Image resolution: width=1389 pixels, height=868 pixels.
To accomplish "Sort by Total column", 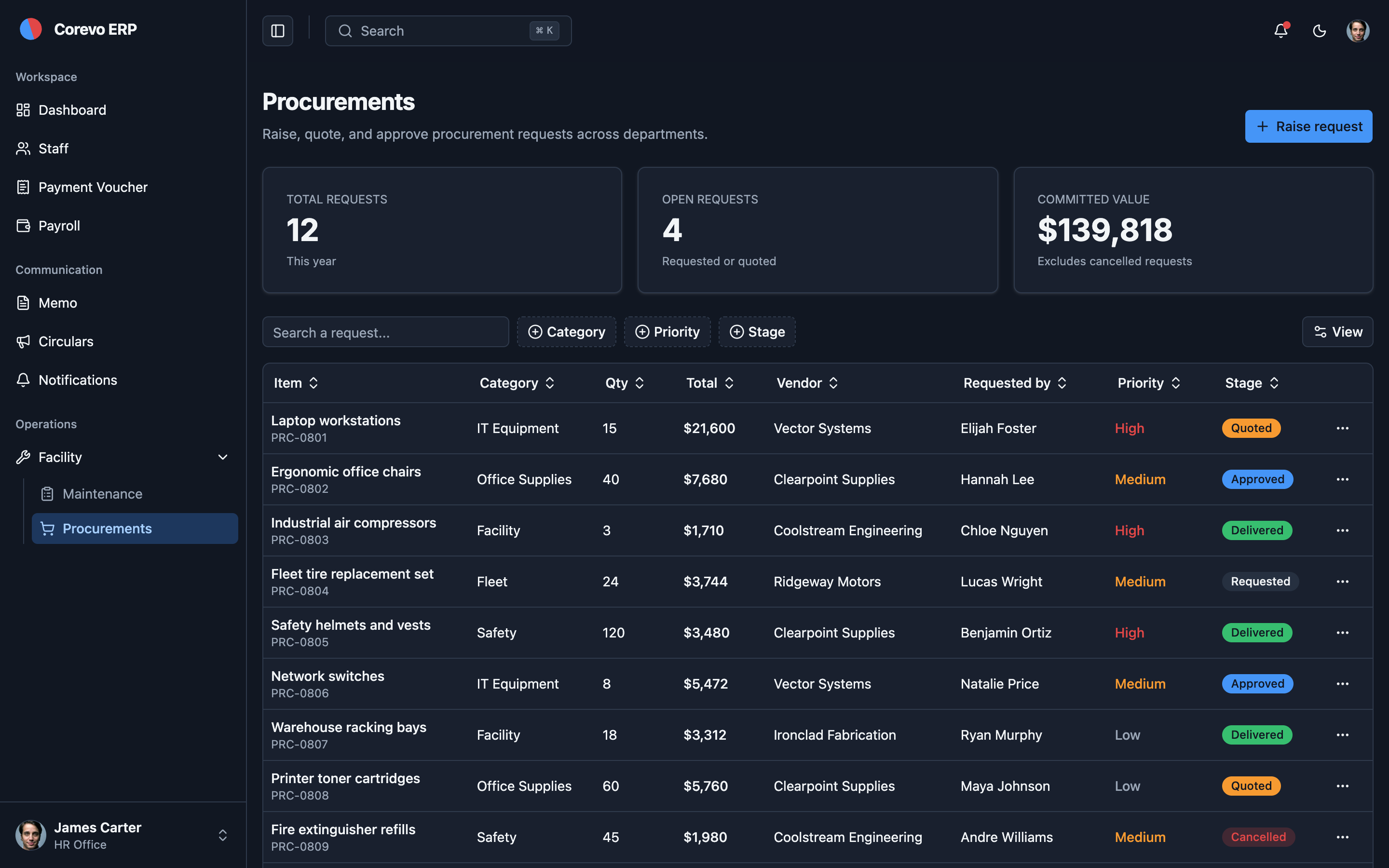I will (x=710, y=383).
